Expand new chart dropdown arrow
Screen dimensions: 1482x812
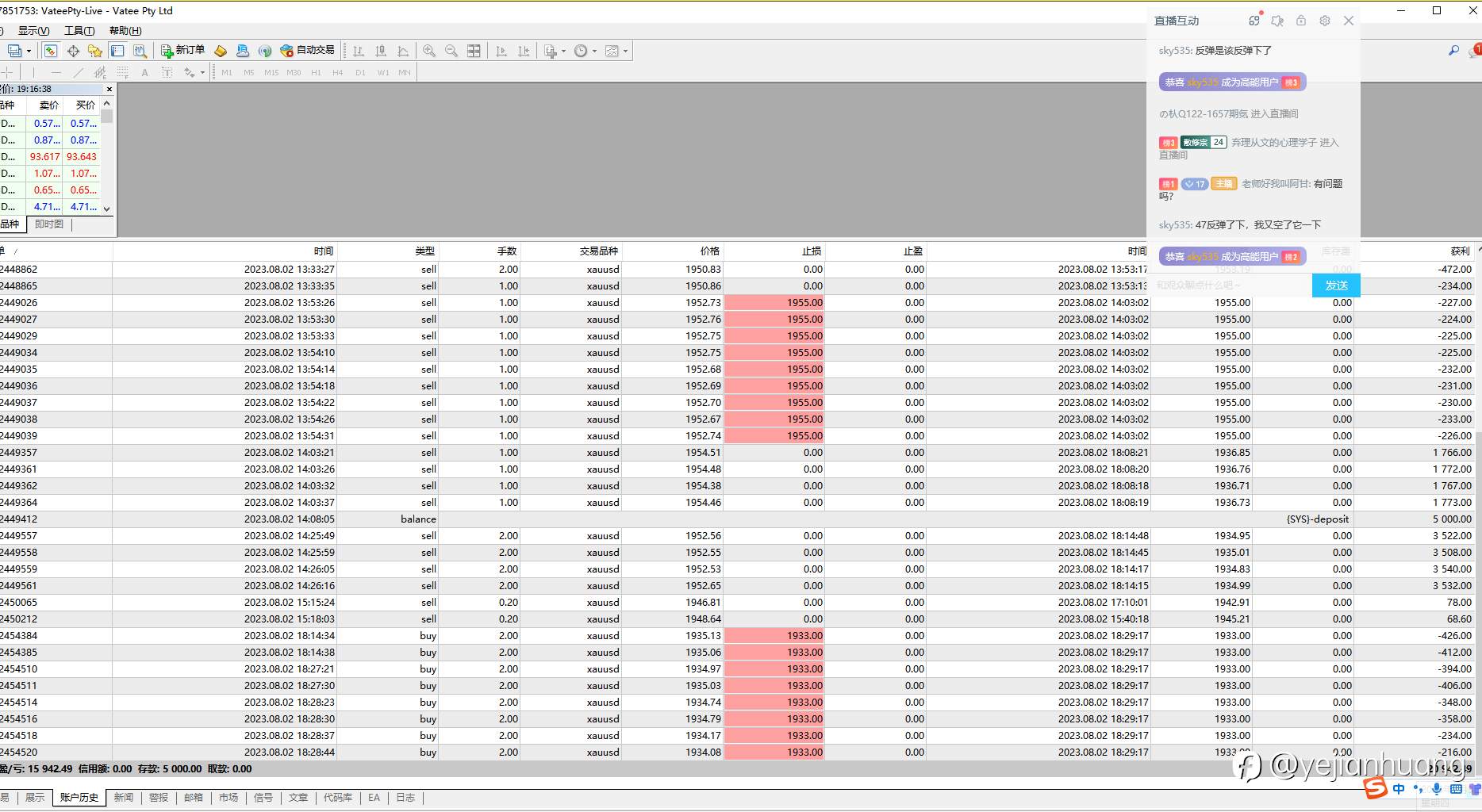coord(29,51)
